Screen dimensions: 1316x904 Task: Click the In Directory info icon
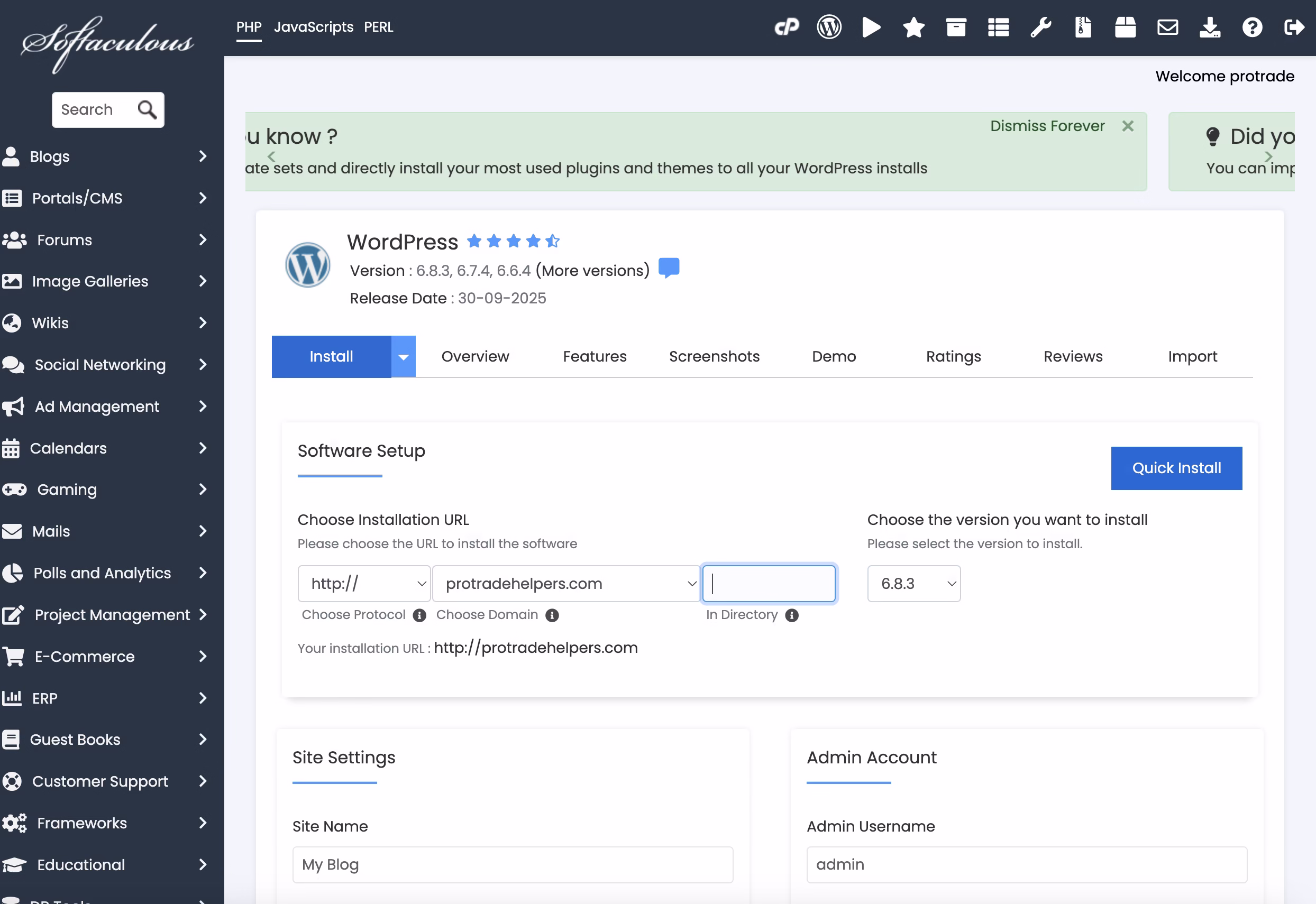tap(792, 615)
